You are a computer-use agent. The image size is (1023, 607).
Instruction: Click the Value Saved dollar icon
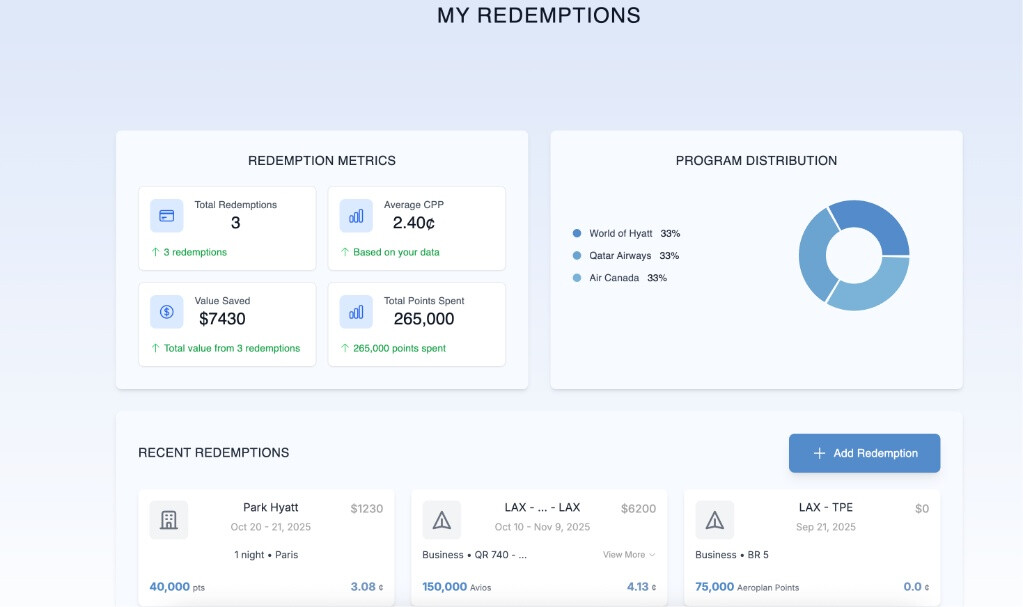coord(167,311)
